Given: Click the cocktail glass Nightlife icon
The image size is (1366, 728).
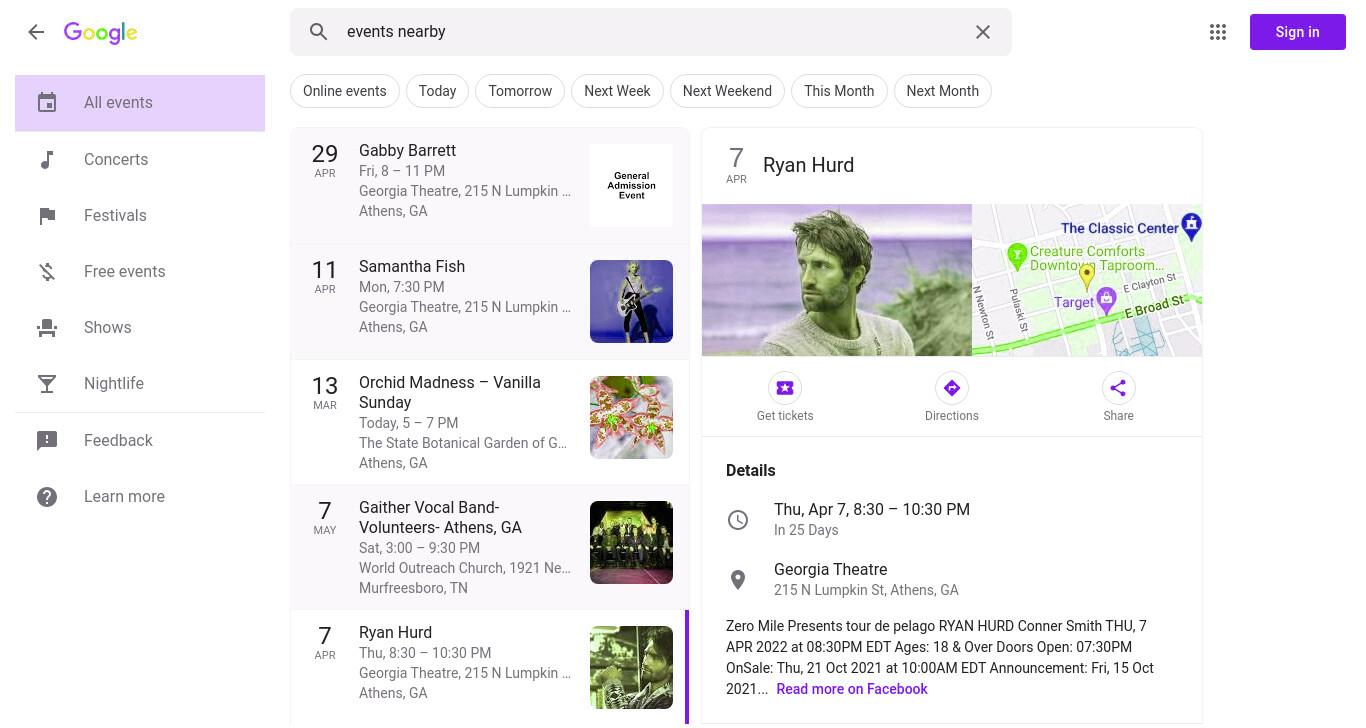Looking at the screenshot, I should 47,383.
